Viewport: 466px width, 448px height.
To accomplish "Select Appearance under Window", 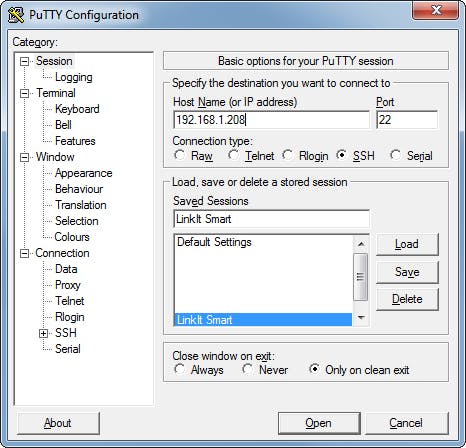I will click(84, 173).
